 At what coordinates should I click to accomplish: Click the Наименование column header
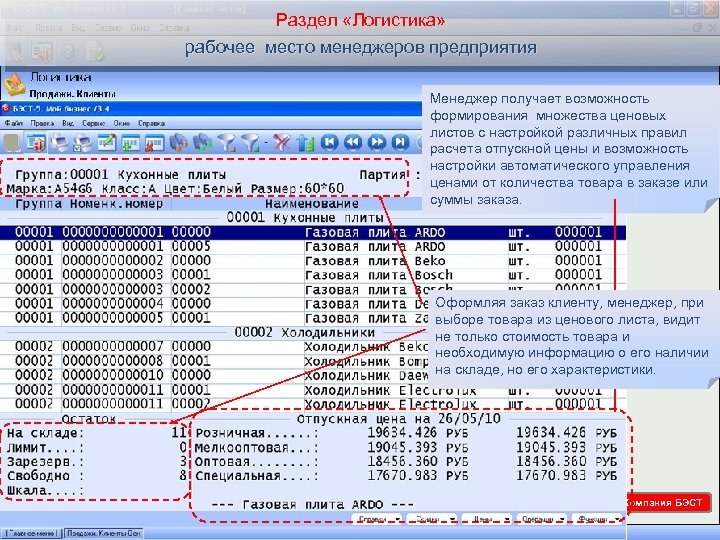click(x=312, y=204)
